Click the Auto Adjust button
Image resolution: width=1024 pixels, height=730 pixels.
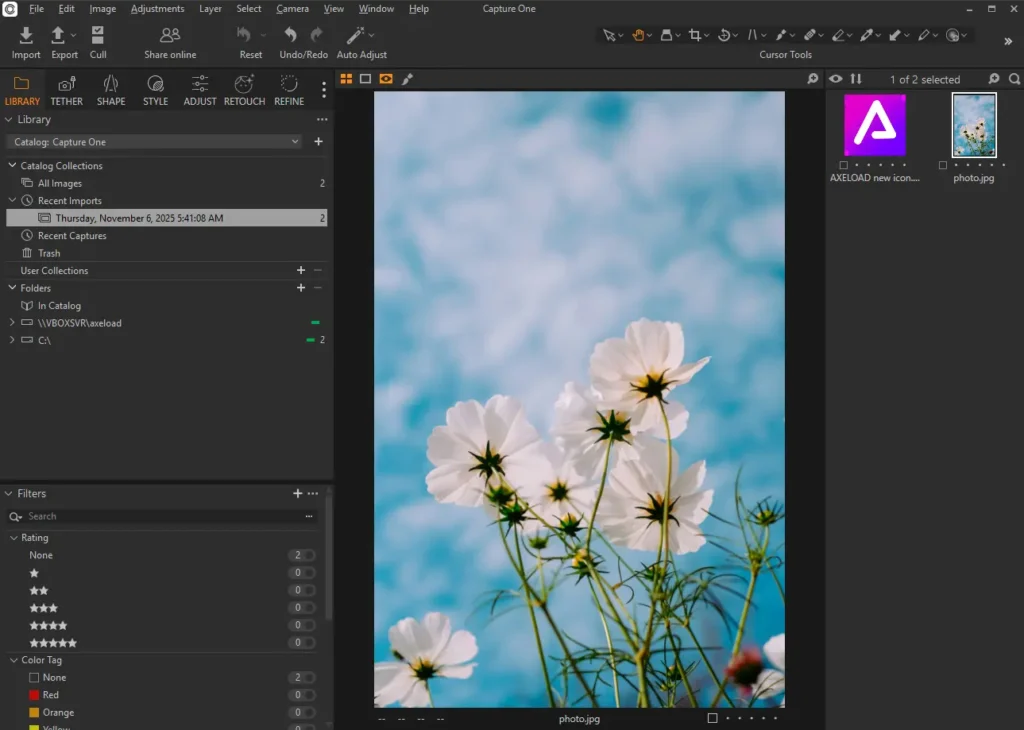click(359, 40)
